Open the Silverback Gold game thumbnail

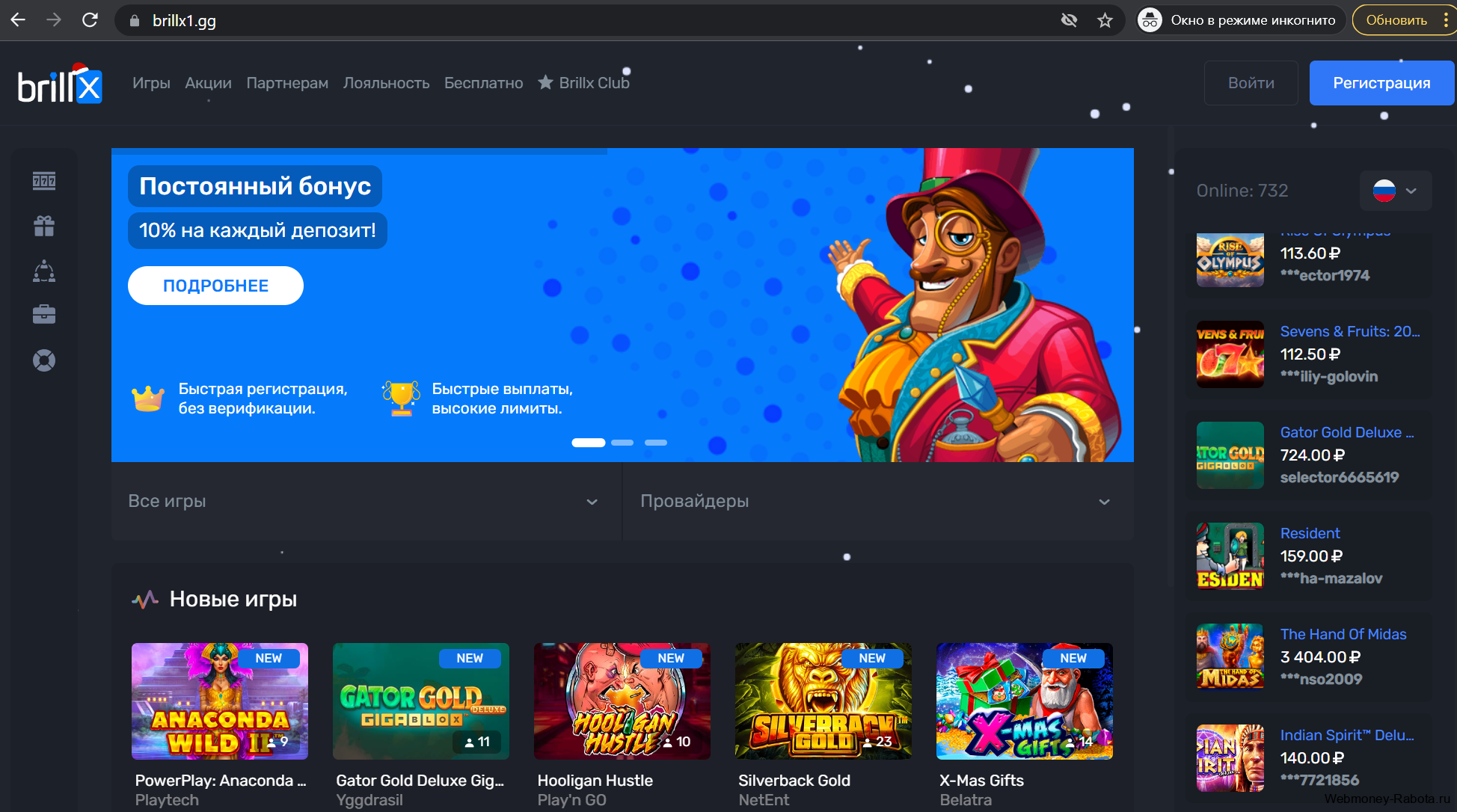click(823, 701)
